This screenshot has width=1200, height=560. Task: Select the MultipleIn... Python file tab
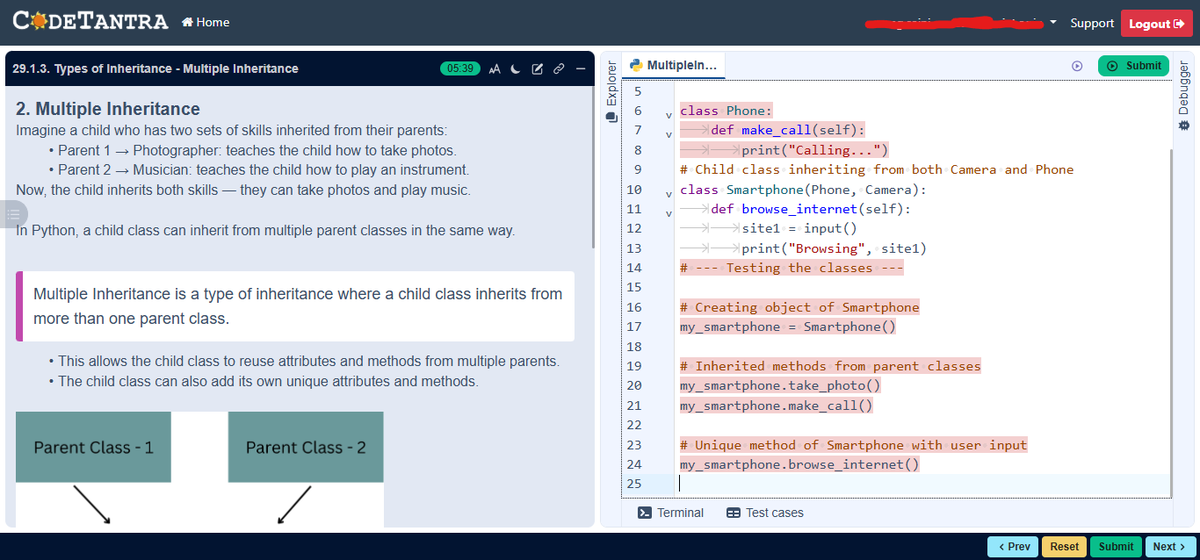click(x=672, y=65)
